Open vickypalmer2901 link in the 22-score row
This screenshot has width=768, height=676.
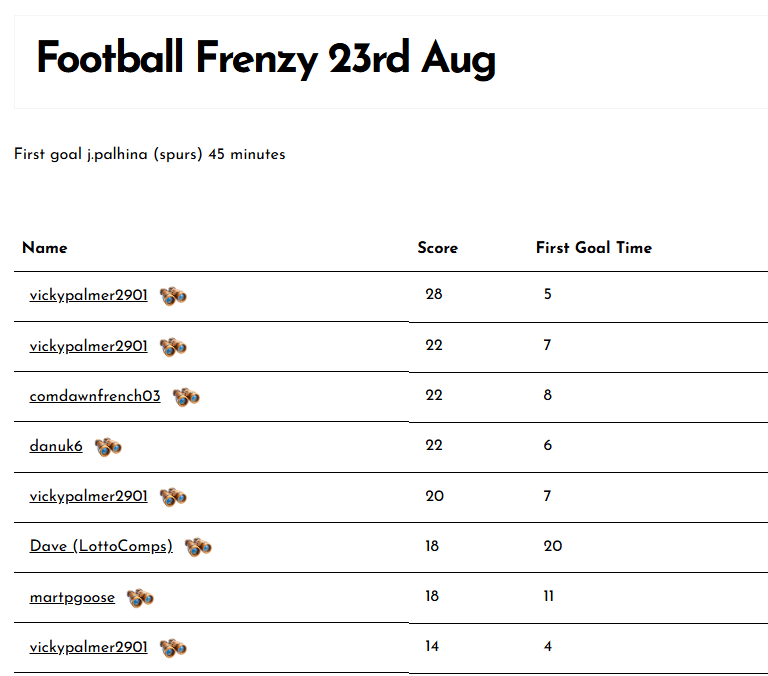pos(88,346)
